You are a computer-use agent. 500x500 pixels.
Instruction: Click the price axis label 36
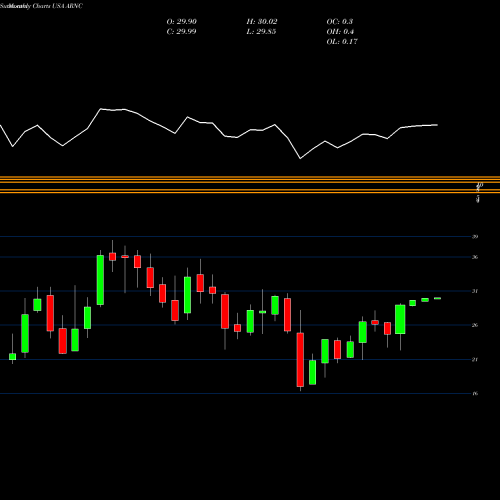(475, 257)
